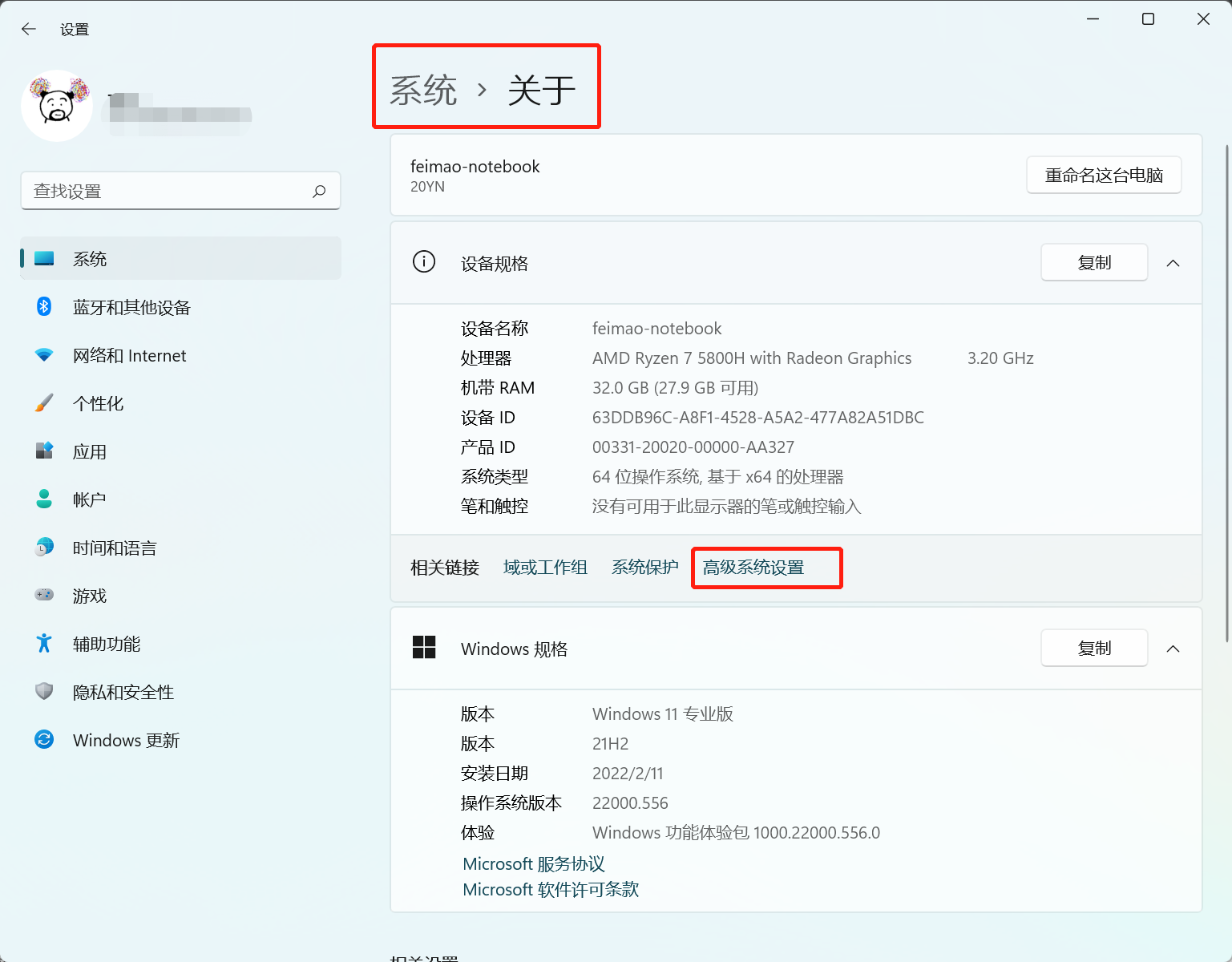Click the 个性化 paintbrush icon

click(44, 402)
